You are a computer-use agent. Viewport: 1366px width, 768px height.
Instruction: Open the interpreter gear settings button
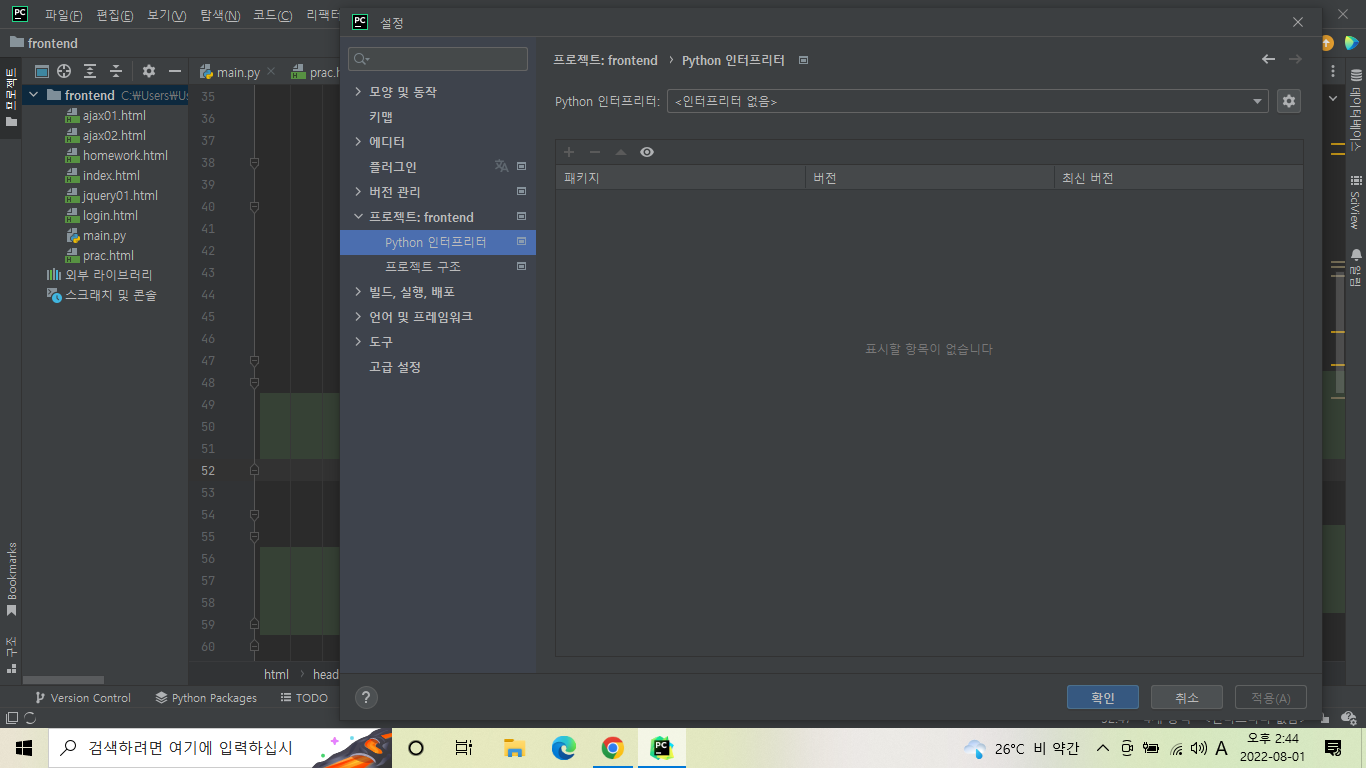point(1289,101)
